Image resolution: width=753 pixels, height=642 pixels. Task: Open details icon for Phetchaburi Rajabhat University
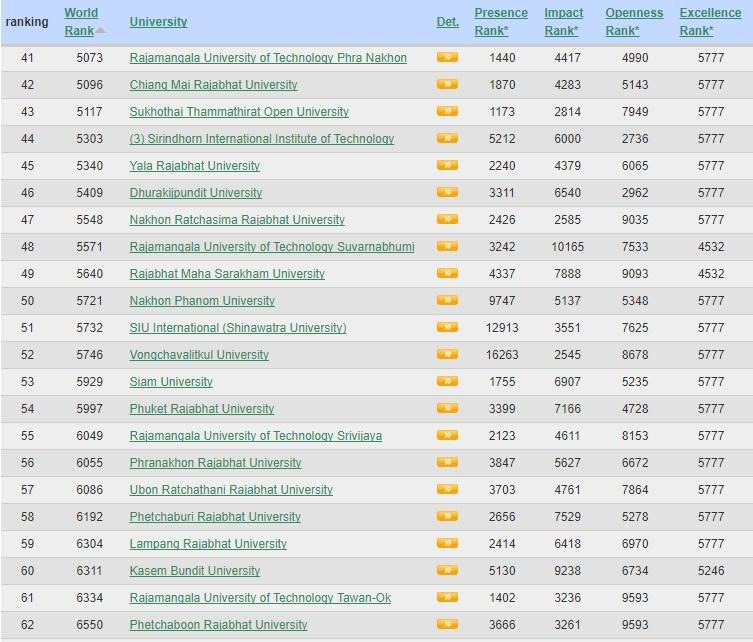pyautogui.click(x=447, y=517)
